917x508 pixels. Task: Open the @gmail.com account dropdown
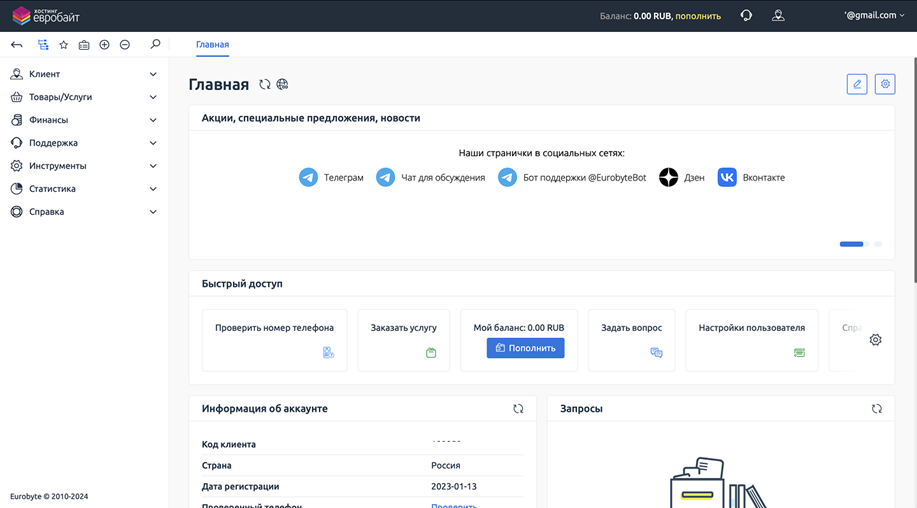click(x=874, y=15)
